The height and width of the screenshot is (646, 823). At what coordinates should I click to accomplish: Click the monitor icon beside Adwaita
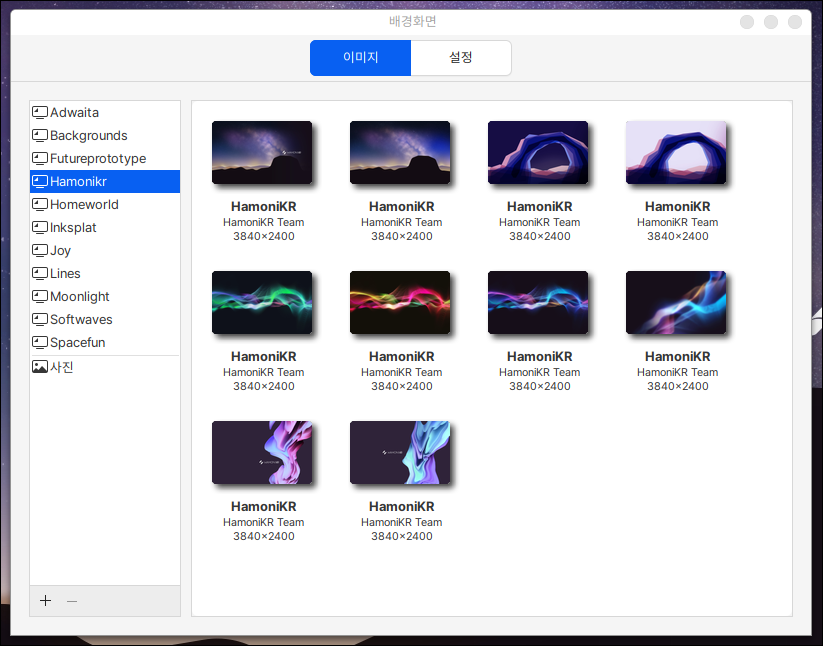40,113
